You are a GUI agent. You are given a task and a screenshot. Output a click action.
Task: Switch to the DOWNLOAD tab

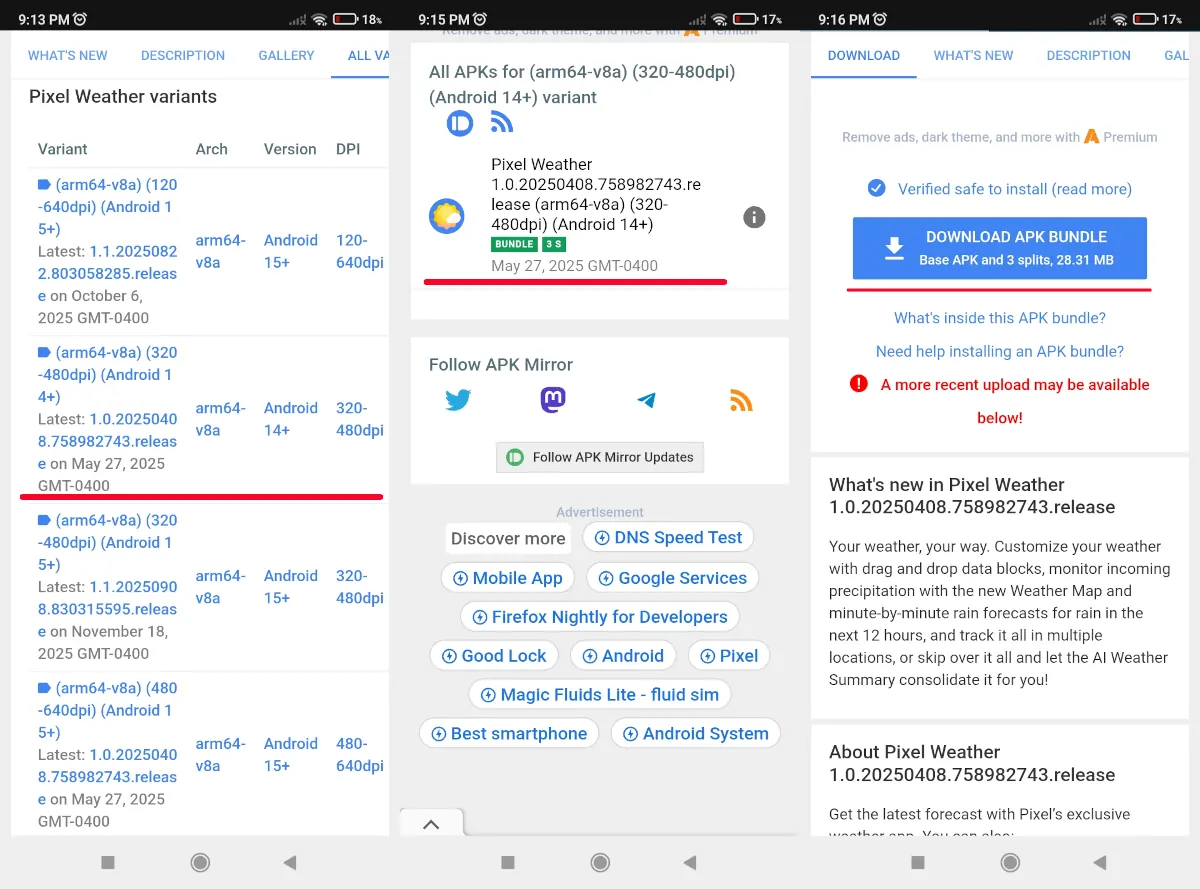coord(863,56)
